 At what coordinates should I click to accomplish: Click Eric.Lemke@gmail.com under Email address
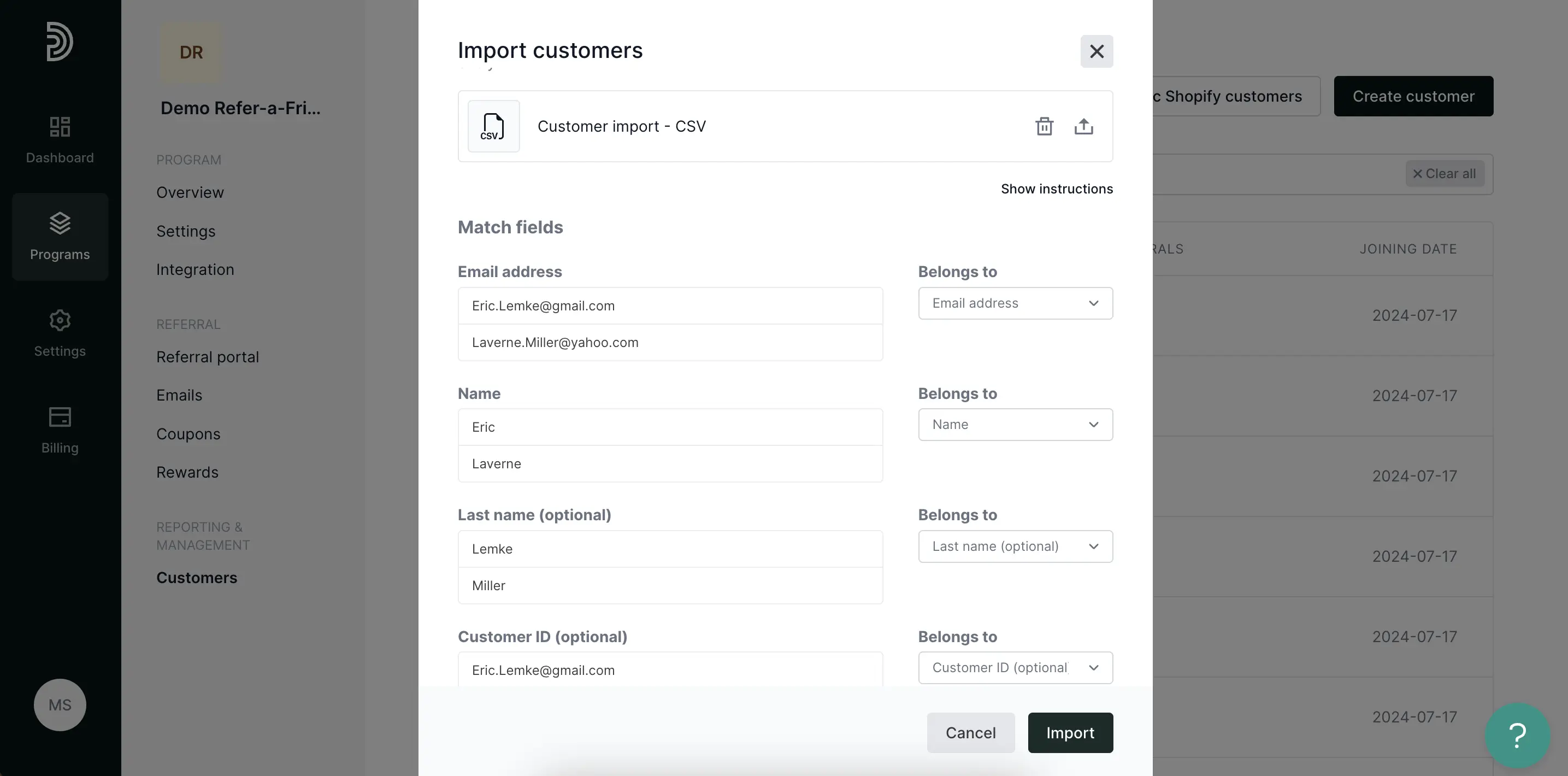pyautogui.click(x=670, y=305)
